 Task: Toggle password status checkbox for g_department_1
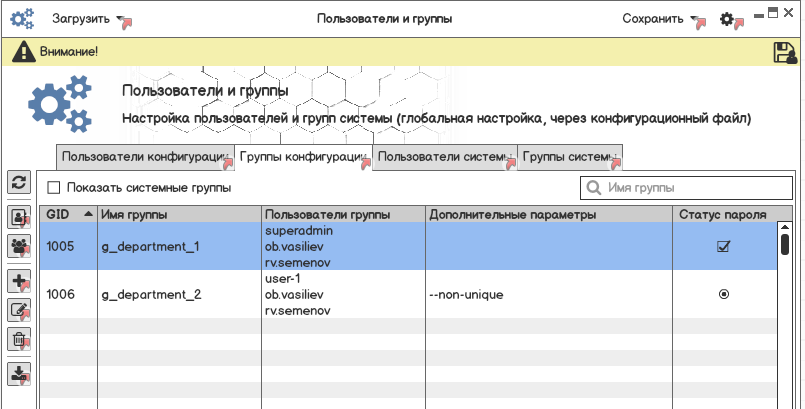pos(723,246)
